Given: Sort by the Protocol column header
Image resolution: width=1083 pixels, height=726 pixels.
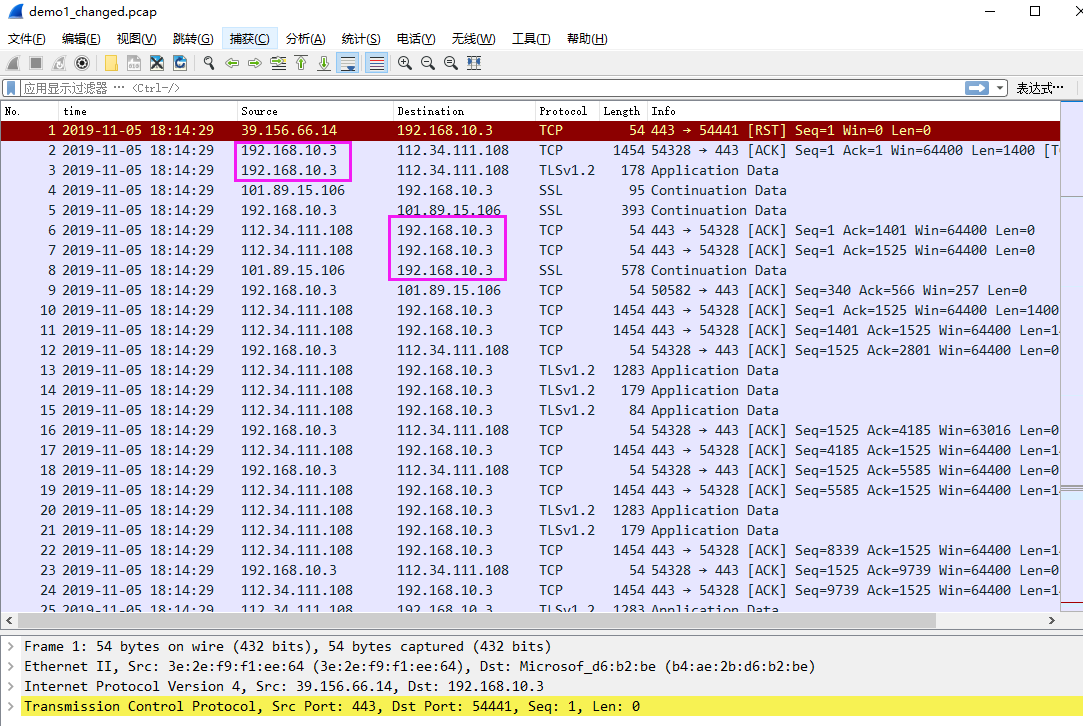Looking at the screenshot, I should pyautogui.click(x=567, y=111).
